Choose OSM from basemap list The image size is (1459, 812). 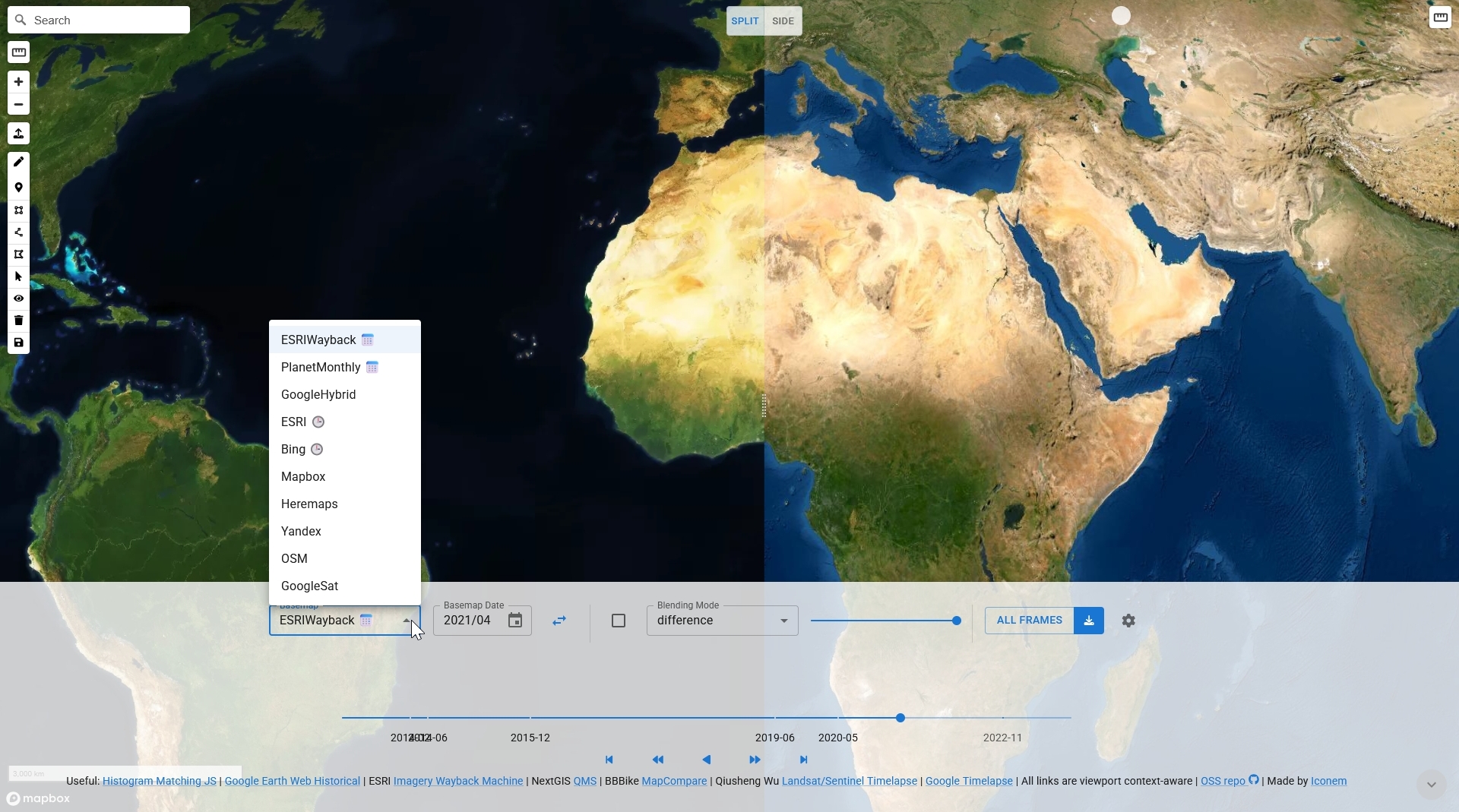(x=345, y=558)
